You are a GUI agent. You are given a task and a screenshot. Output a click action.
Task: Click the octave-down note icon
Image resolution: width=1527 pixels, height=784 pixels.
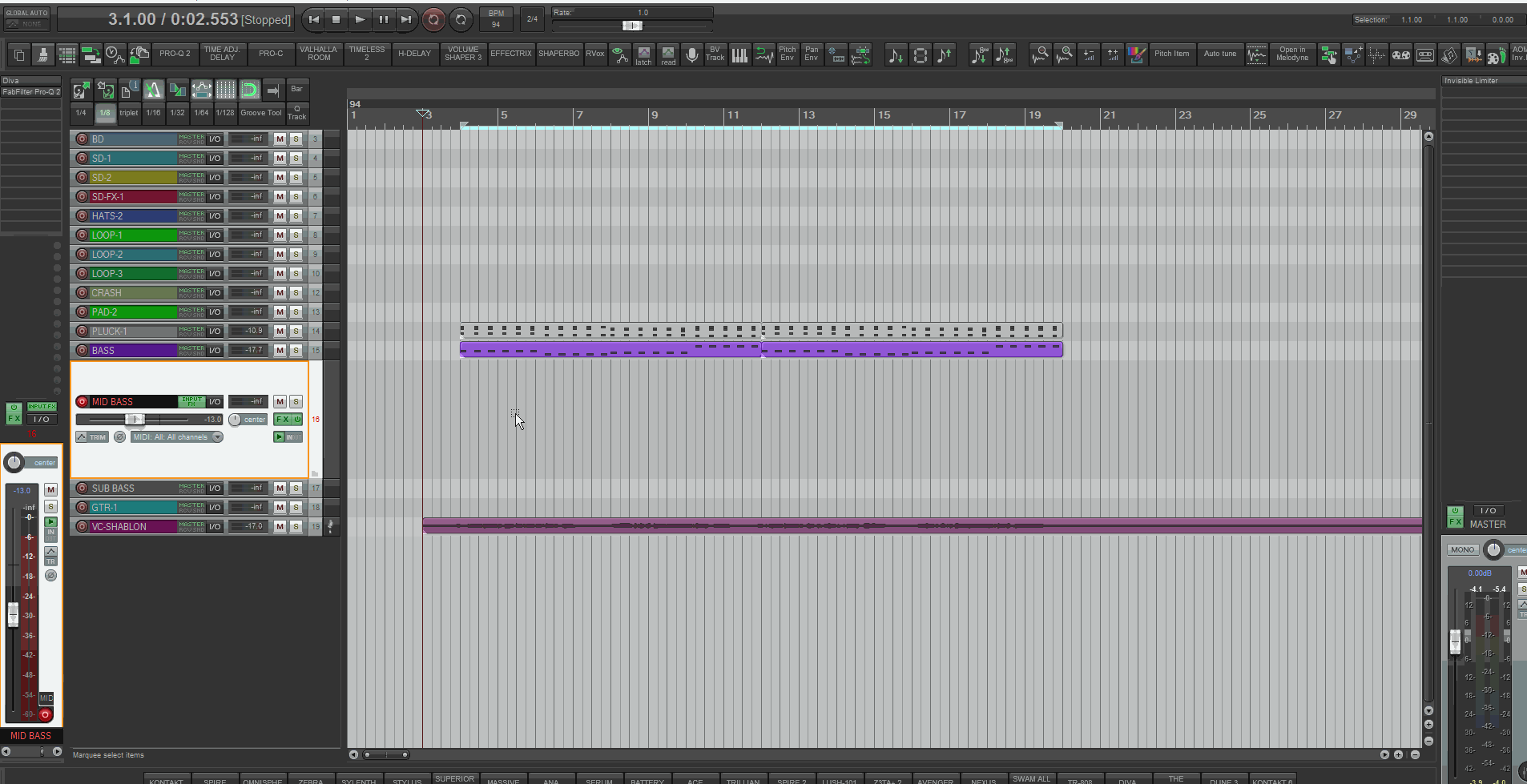979,54
